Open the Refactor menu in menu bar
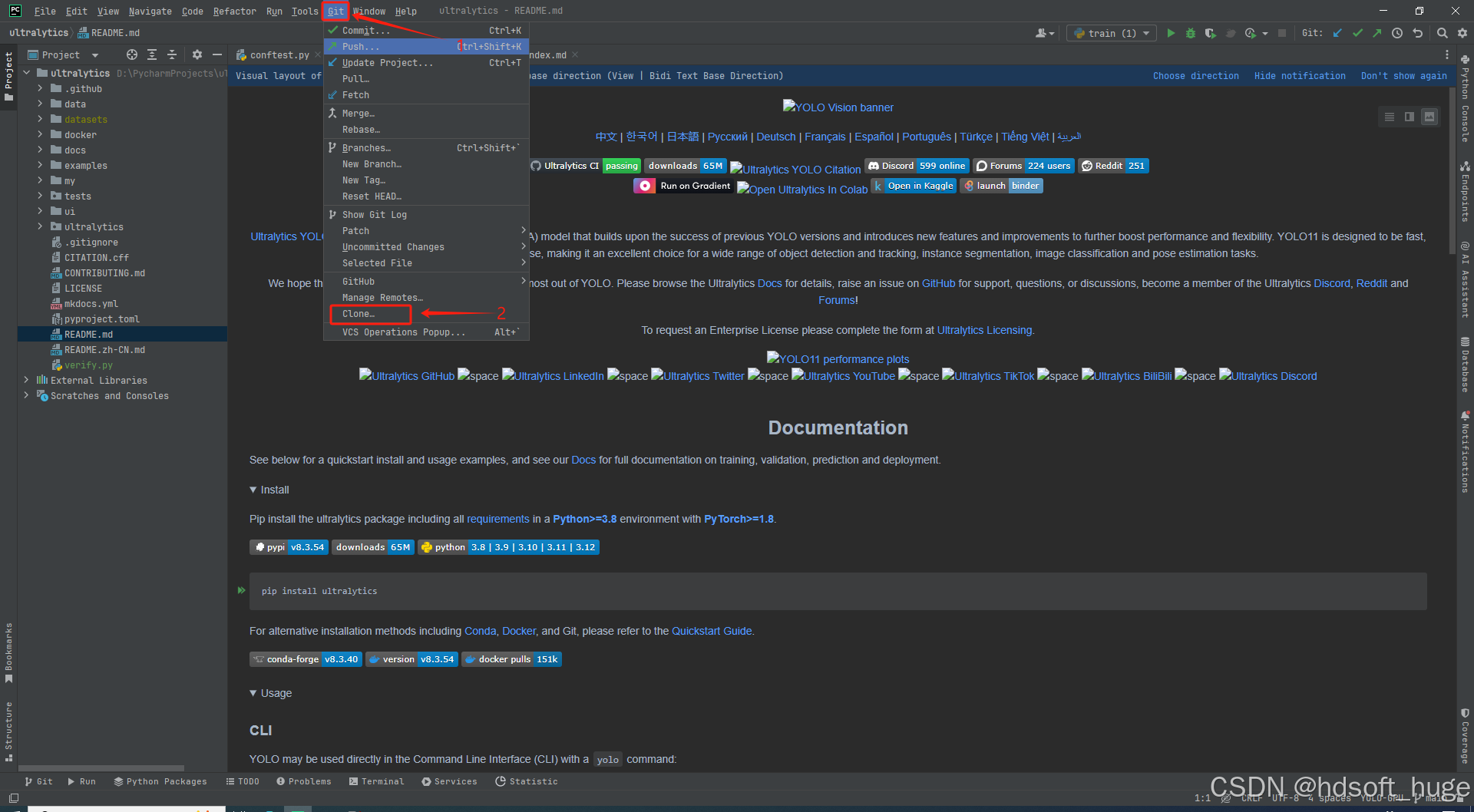The height and width of the screenshot is (812, 1474). pos(234,11)
